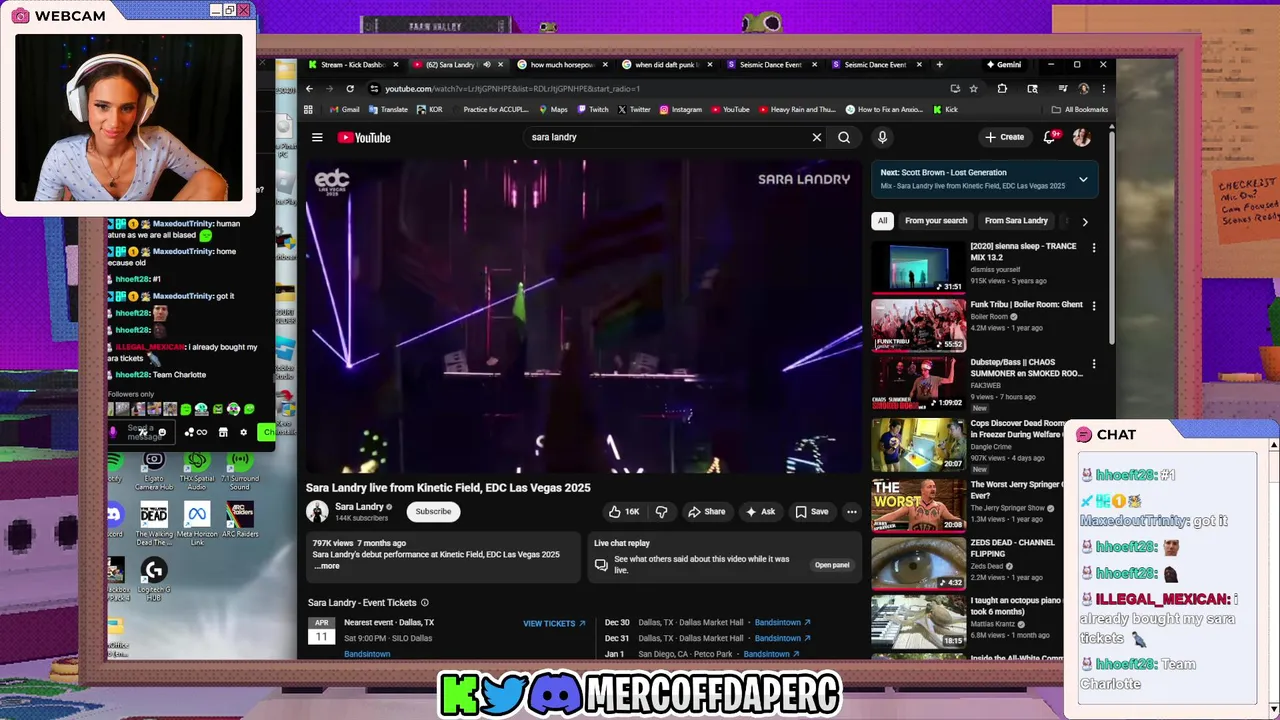Open settings gear in Kick chat window
This screenshot has width=1280, height=720.
pyautogui.click(x=243, y=432)
